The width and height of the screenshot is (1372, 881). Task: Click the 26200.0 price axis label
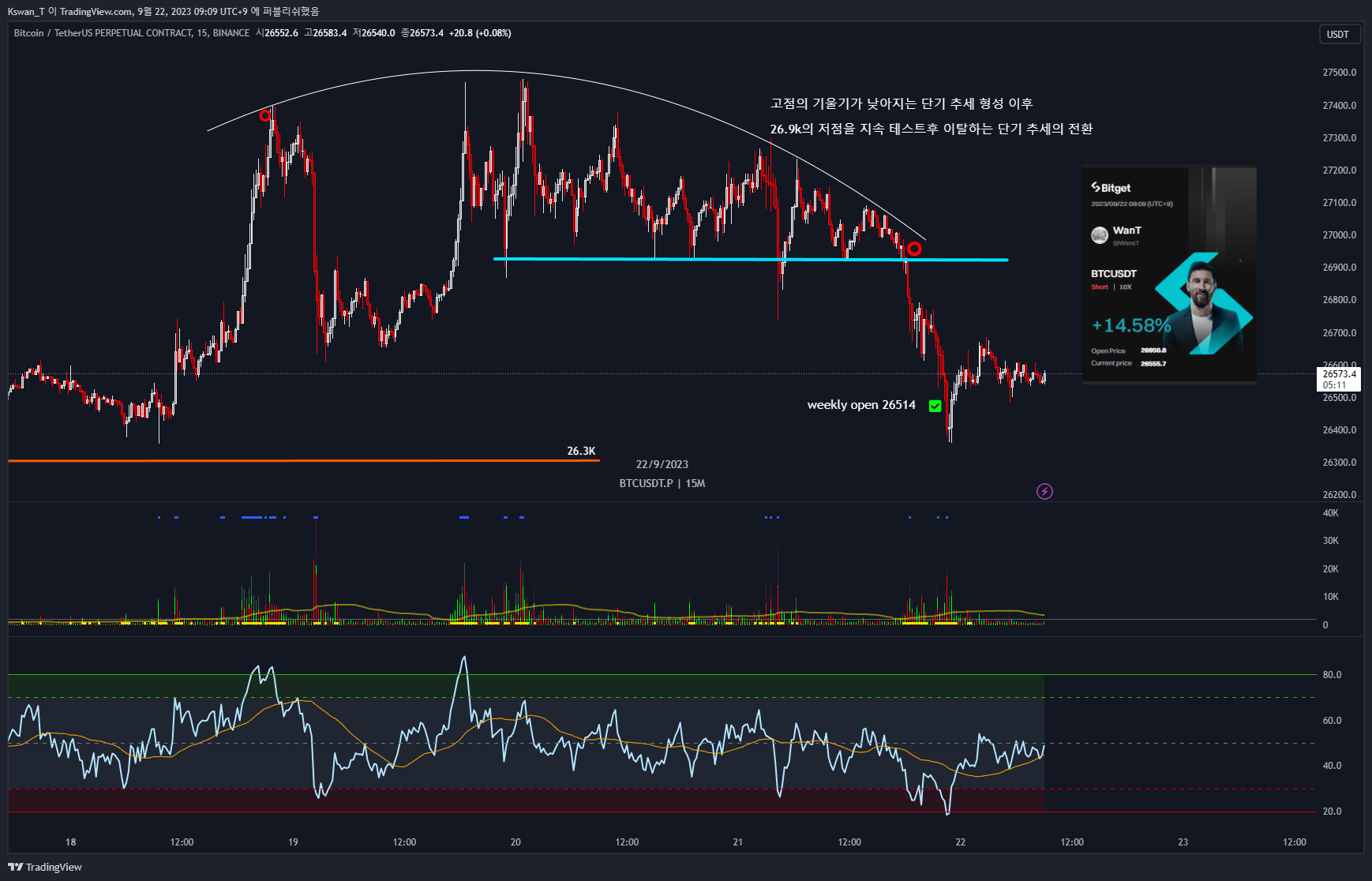point(1340,495)
